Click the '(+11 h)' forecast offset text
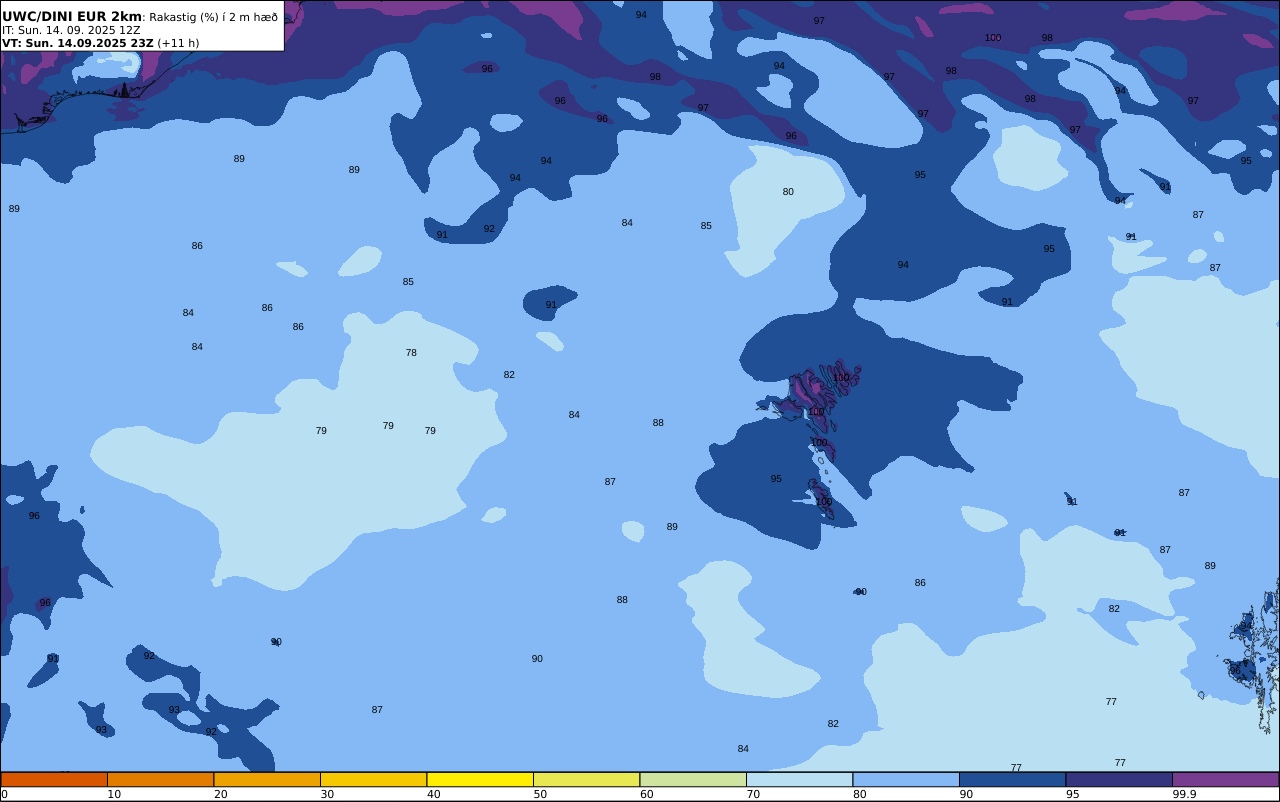The image size is (1280, 802). (x=178, y=43)
